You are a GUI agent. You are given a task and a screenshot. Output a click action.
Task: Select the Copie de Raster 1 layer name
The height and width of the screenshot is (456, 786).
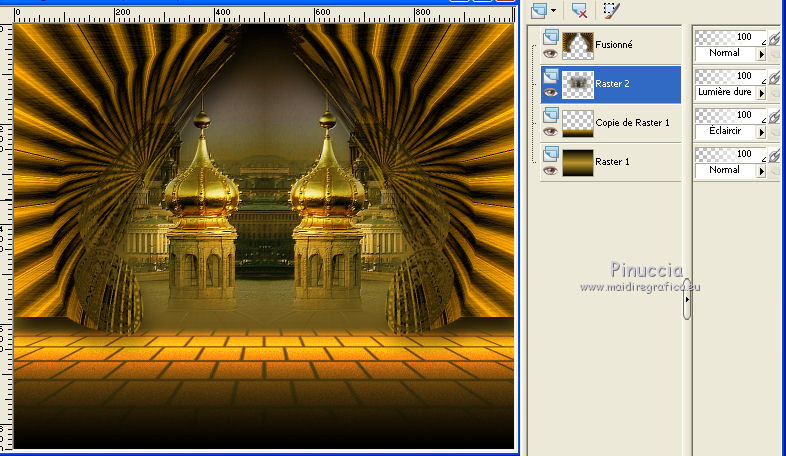[632, 123]
